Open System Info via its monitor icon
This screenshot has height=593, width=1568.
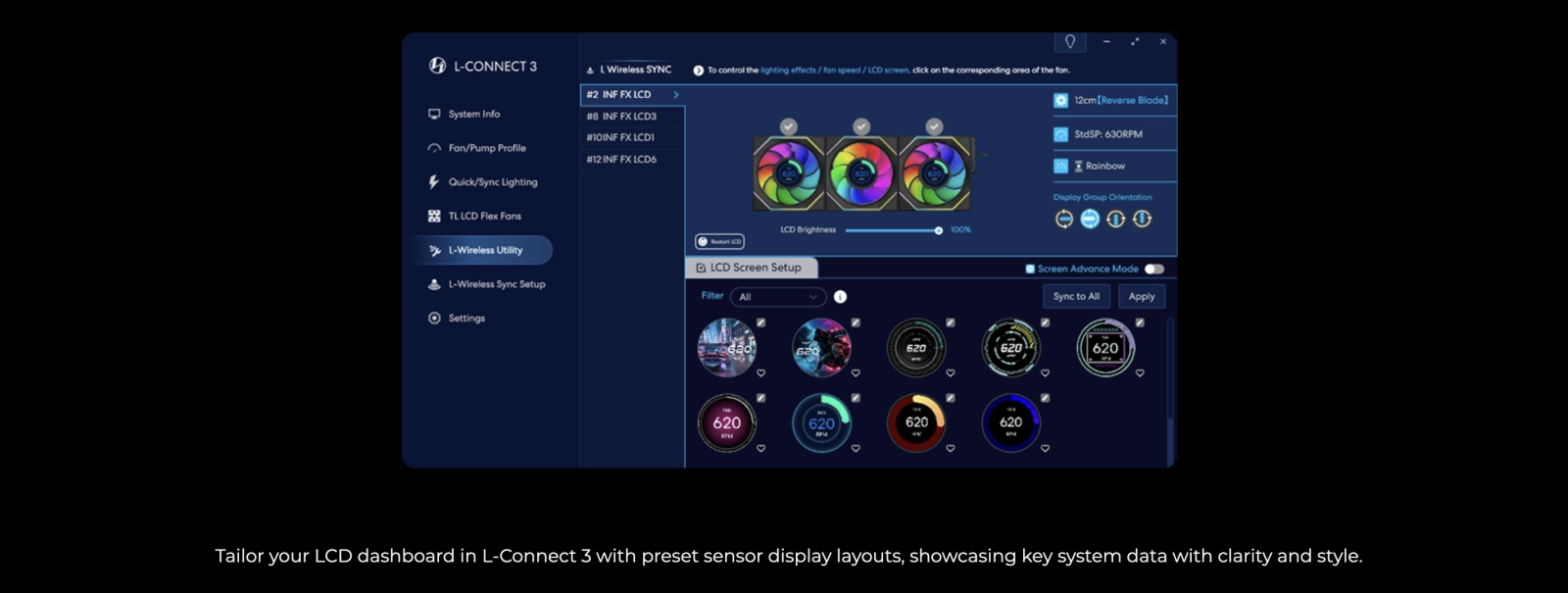pos(434,114)
